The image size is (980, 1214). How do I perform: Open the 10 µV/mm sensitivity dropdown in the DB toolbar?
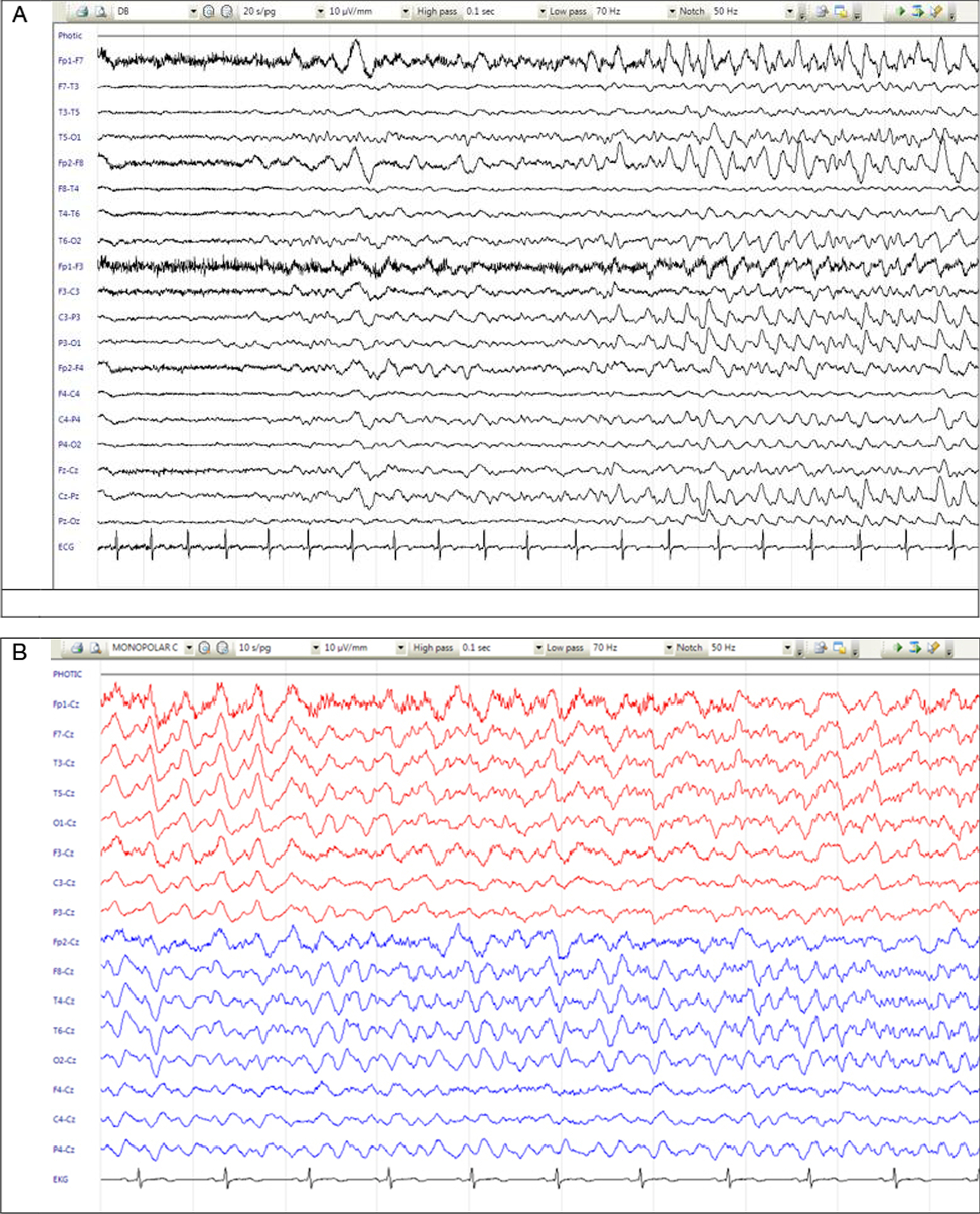point(405,11)
